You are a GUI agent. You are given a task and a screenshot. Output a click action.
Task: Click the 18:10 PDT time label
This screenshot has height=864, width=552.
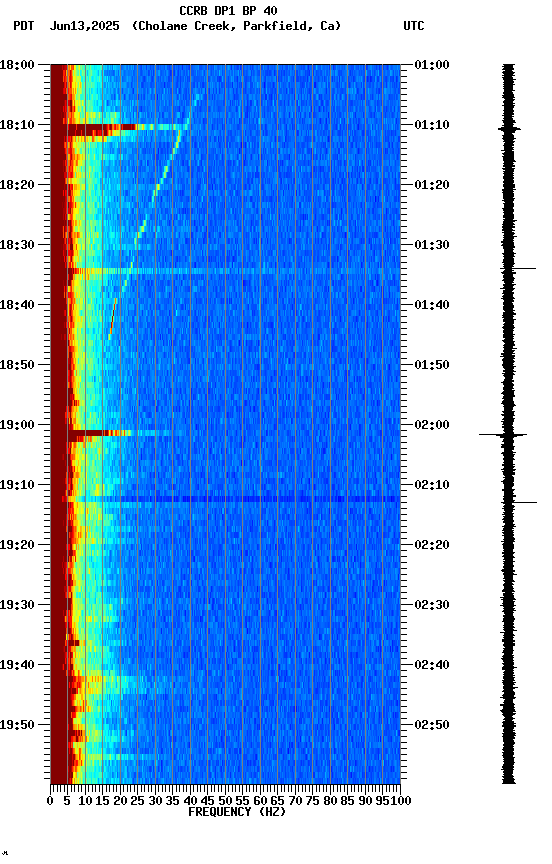17,125
